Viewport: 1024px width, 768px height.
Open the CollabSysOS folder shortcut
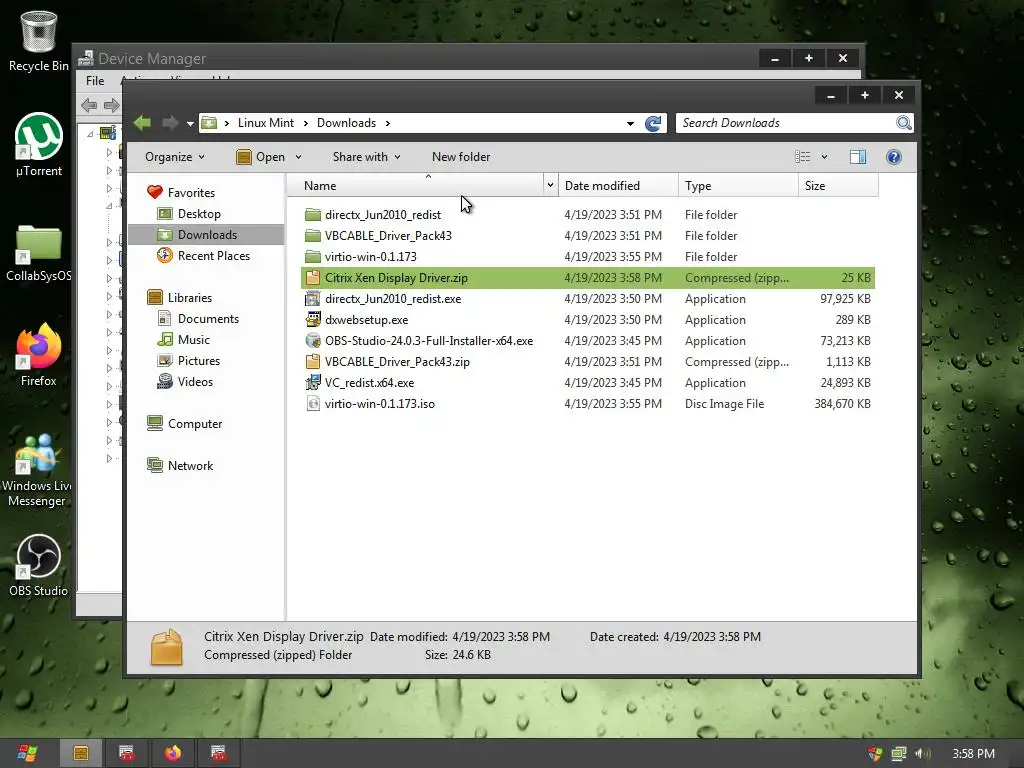39,253
